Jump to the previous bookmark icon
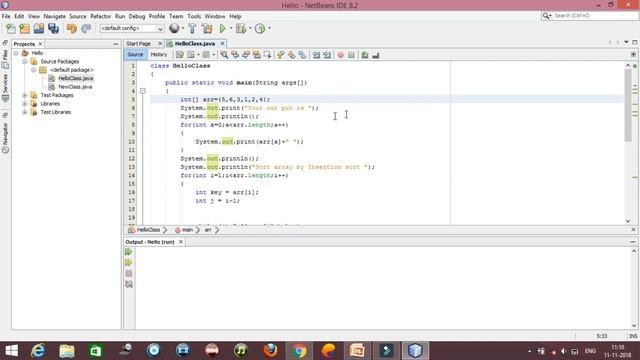This screenshot has width=640, height=360. tap(280, 55)
